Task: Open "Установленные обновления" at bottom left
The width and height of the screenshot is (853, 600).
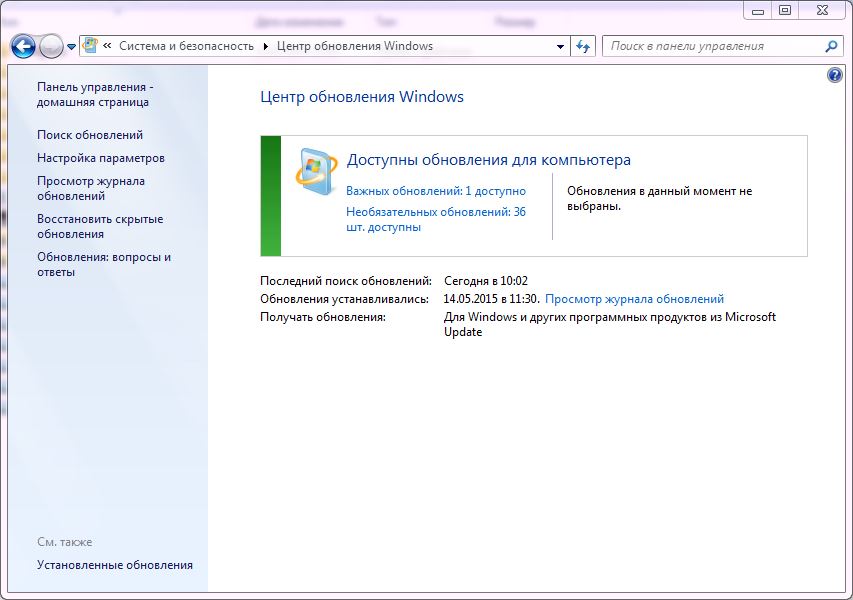Action: [x=115, y=565]
